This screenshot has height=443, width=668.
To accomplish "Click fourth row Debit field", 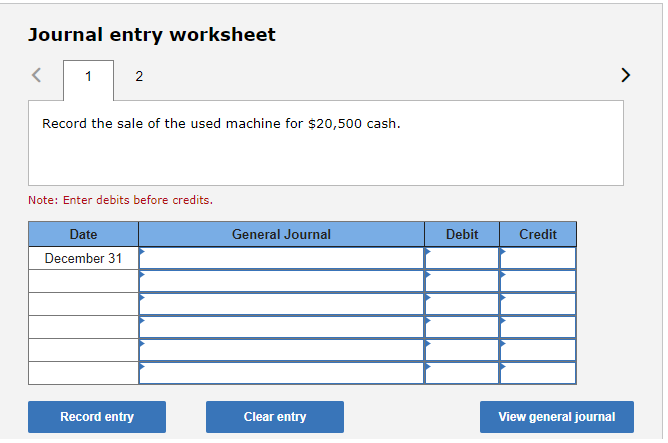I will tap(462, 327).
